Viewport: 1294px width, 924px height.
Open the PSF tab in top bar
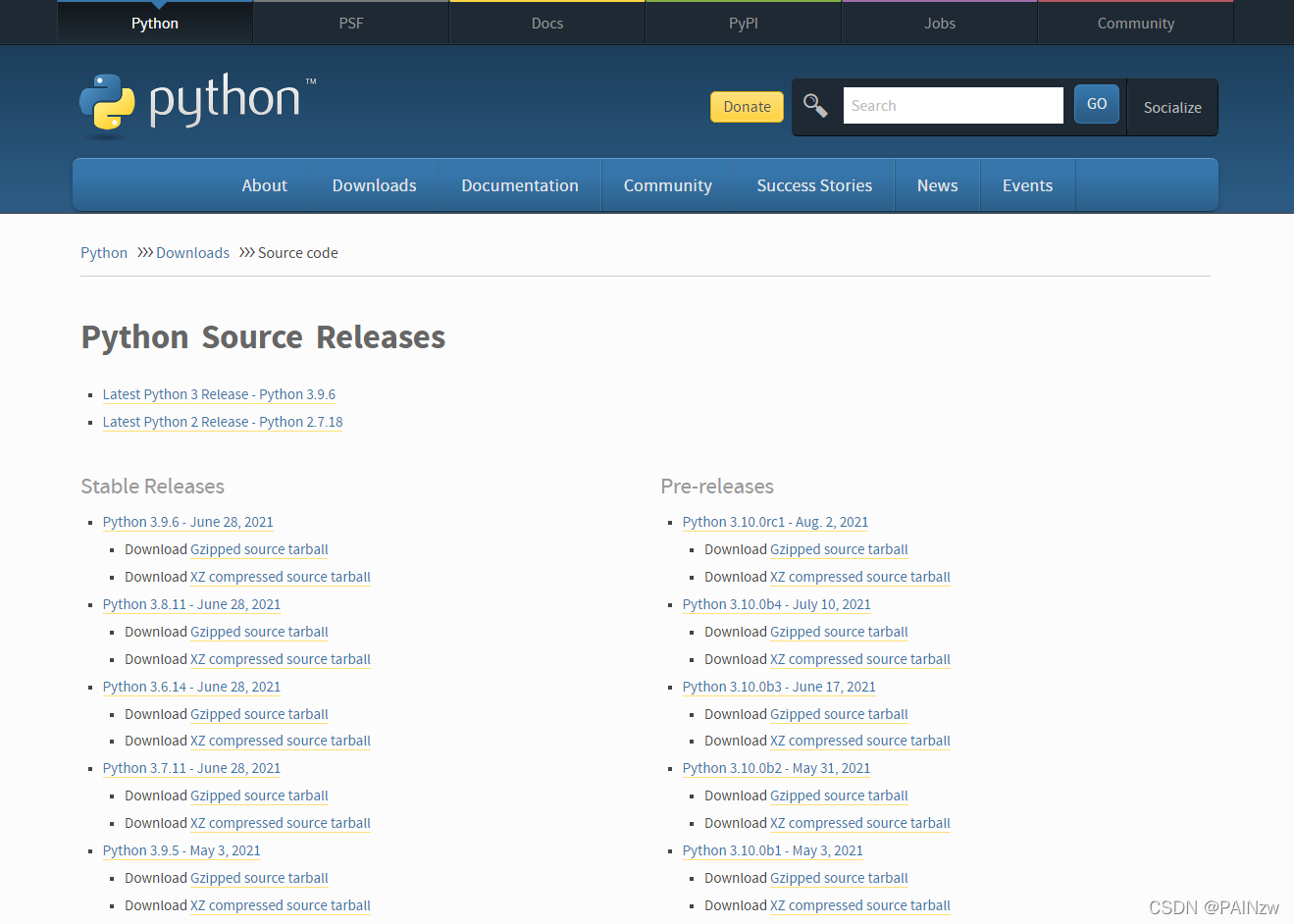point(351,24)
